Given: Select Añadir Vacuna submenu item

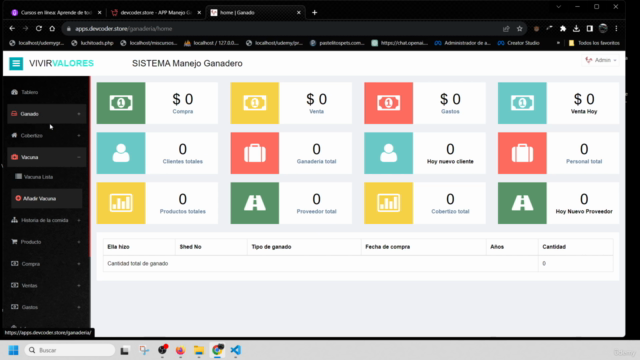Looking at the screenshot, I should (46, 198).
